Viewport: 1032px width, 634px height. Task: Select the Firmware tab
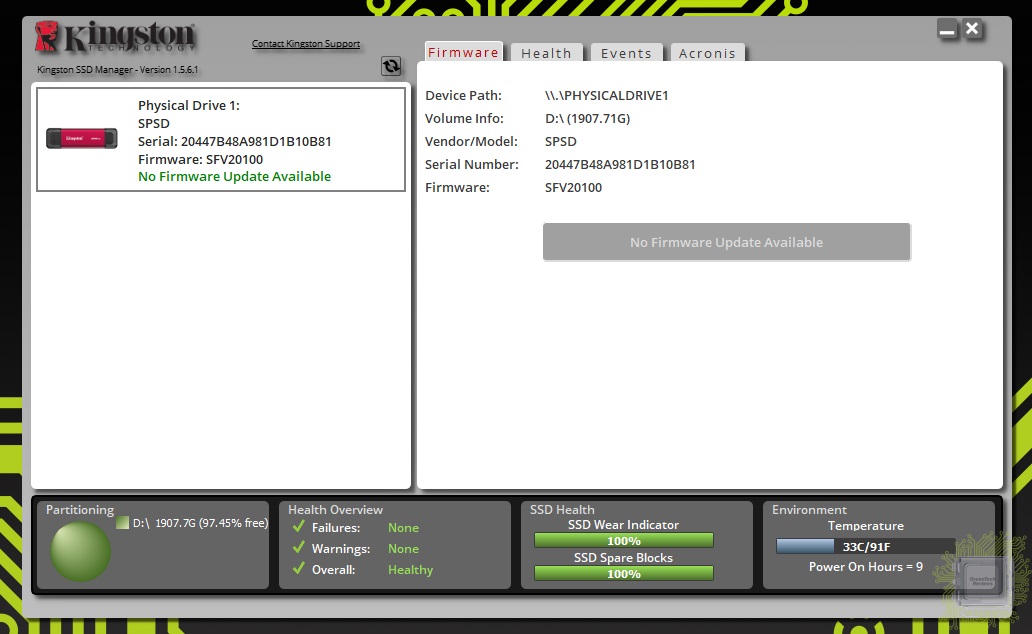(463, 52)
